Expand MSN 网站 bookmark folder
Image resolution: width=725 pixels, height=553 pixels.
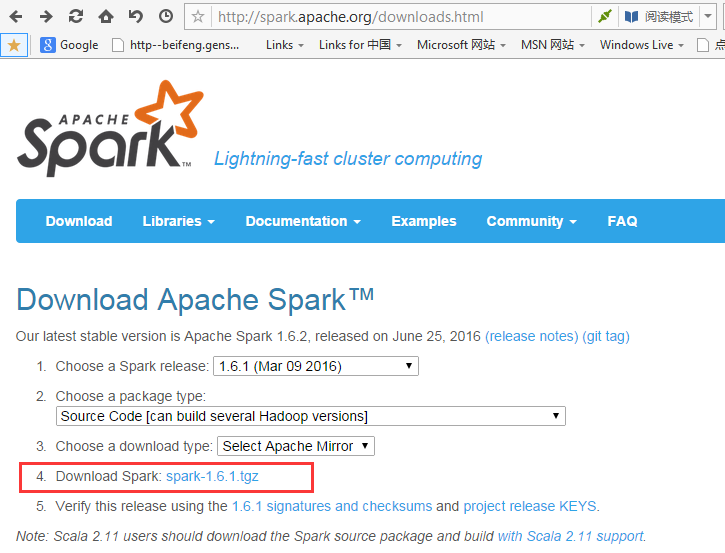pyautogui.click(x=553, y=45)
